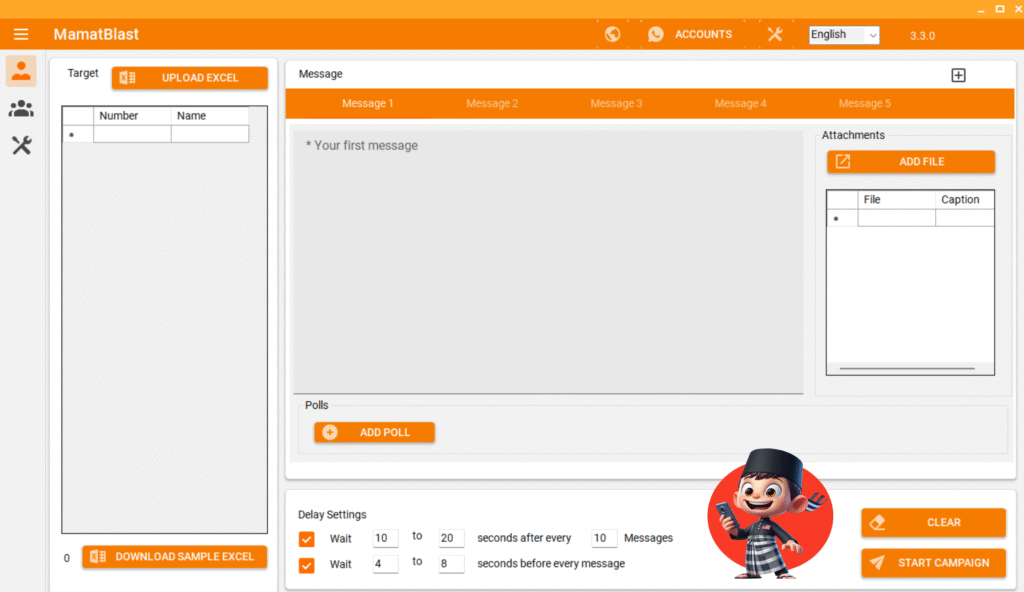Open the hamburger menu
The width and height of the screenshot is (1024, 592).
point(21,34)
